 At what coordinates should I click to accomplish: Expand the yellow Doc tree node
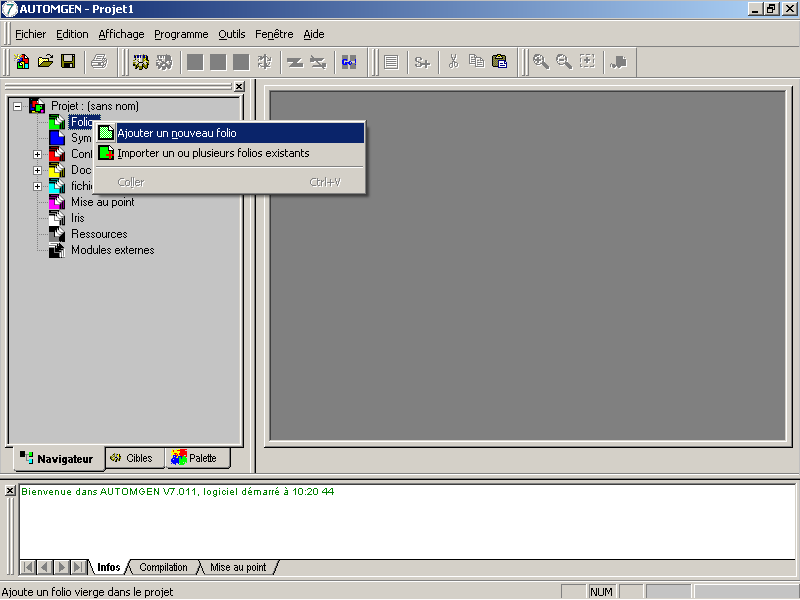point(38,170)
